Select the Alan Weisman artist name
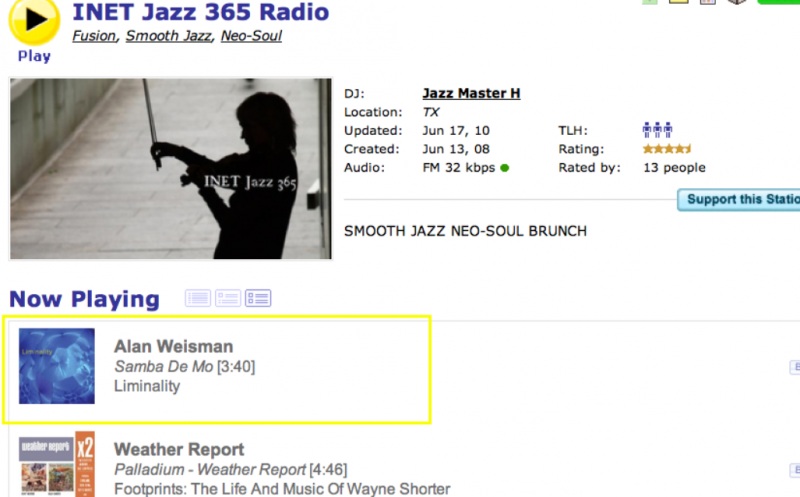This screenshot has height=497, width=800. (173, 346)
